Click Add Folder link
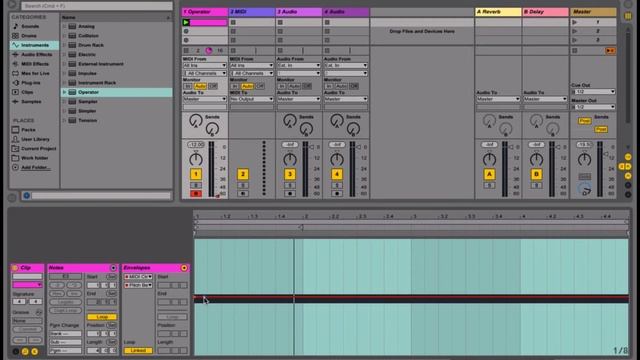This screenshot has height=360, width=640. tap(36, 167)
